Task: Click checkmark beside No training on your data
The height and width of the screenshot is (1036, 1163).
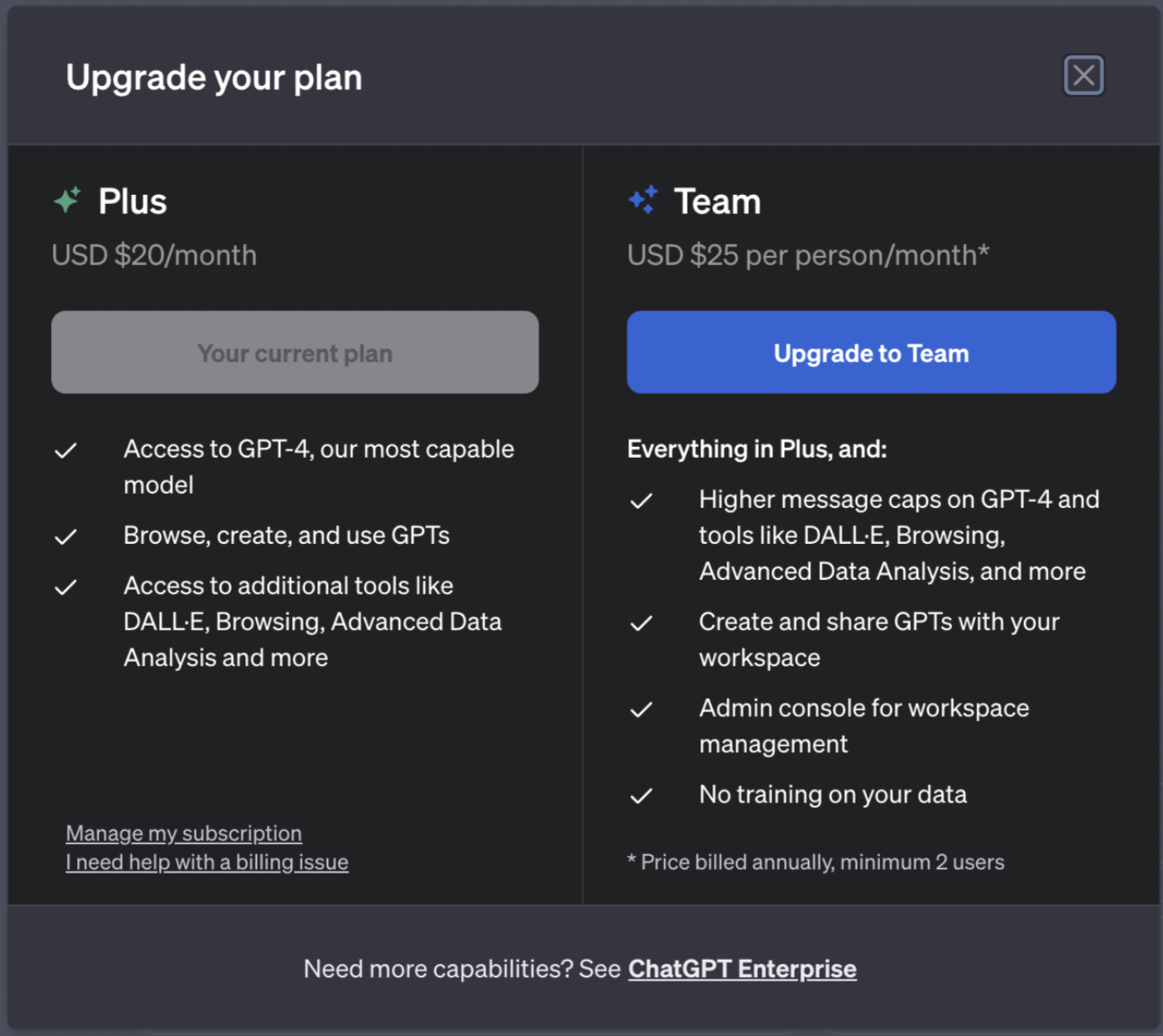Action: (641, 796)
